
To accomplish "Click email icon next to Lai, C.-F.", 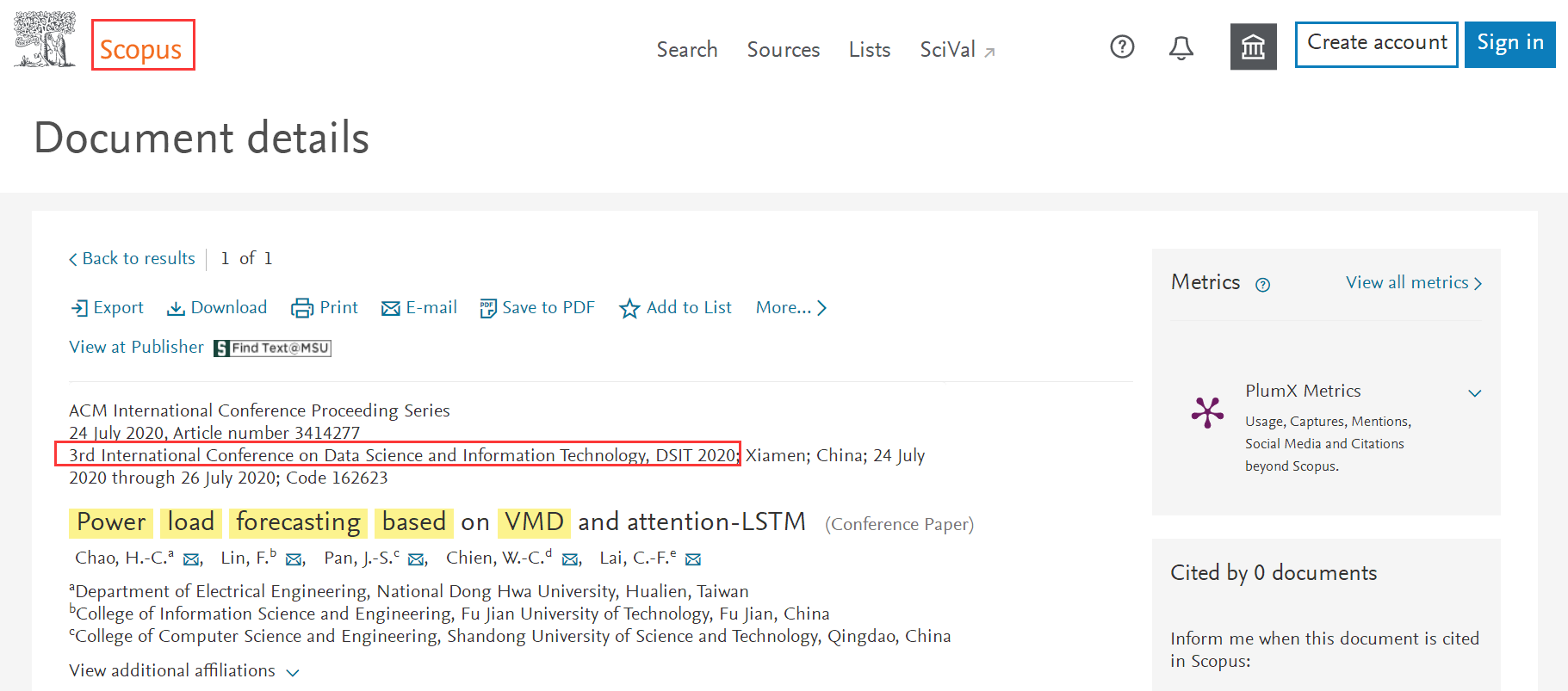I will 693,559.
